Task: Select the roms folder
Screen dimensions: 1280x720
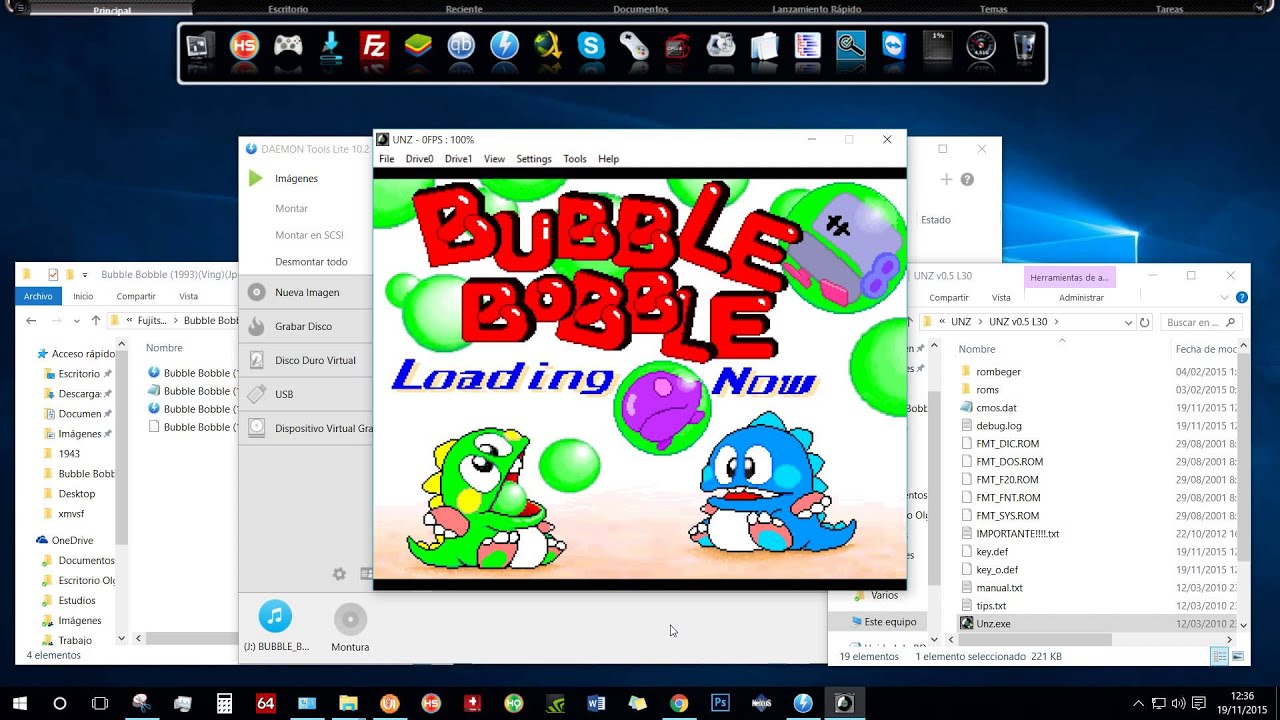Action: (987, 389)
